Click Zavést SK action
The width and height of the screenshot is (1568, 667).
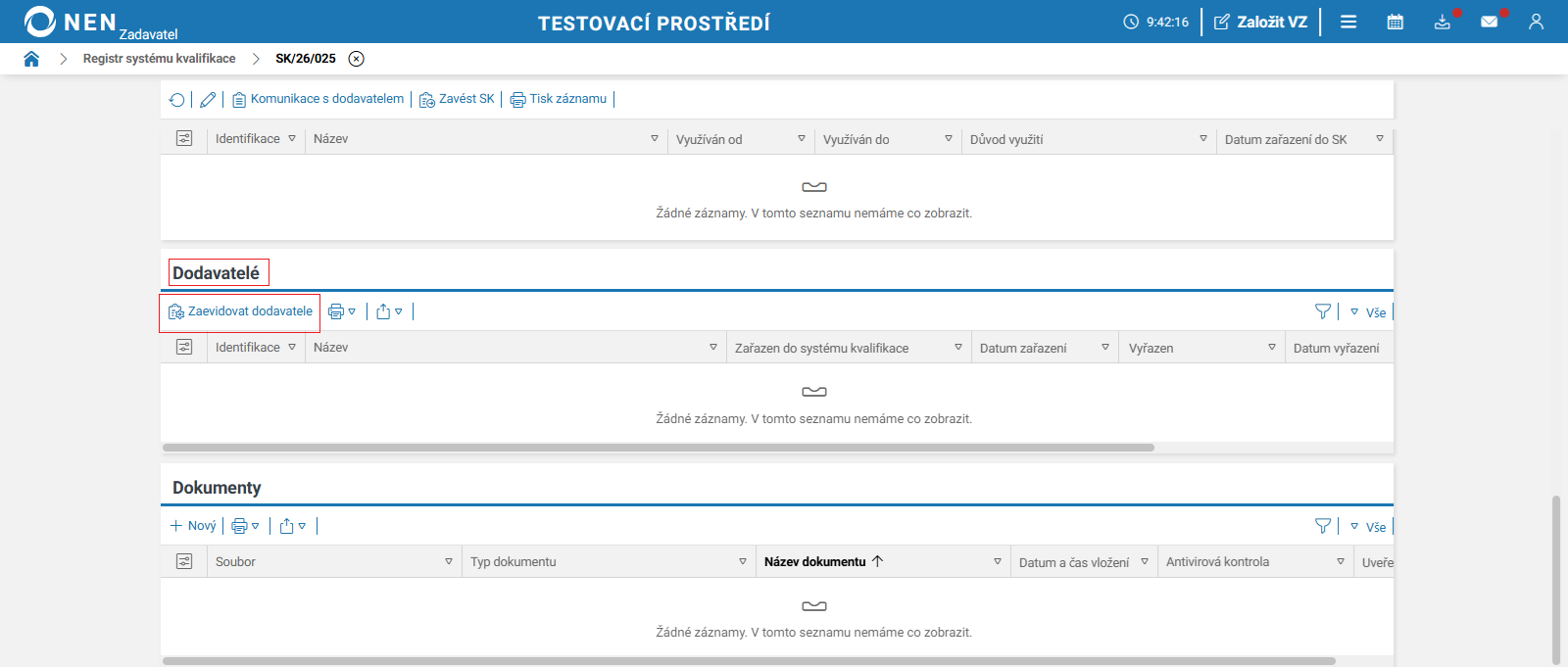pos(457,99)
